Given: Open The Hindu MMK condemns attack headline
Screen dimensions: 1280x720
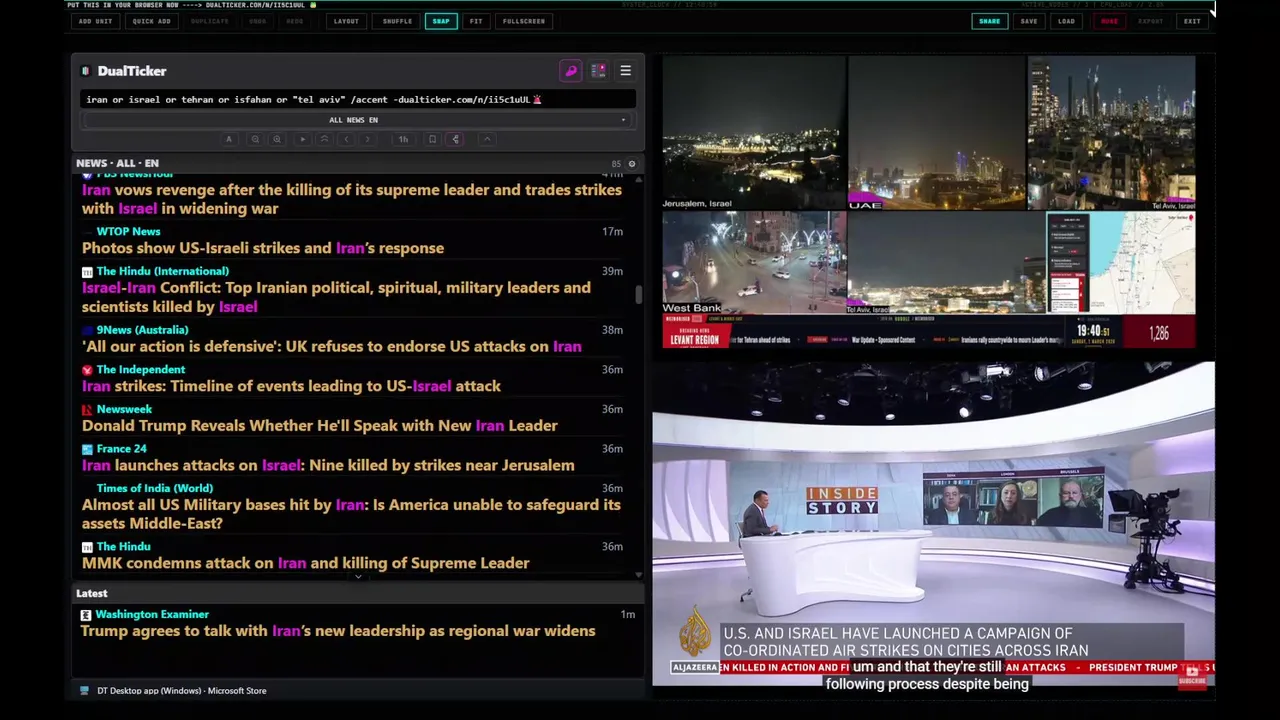Looking at the screenshot, I should tap(306, 563).
